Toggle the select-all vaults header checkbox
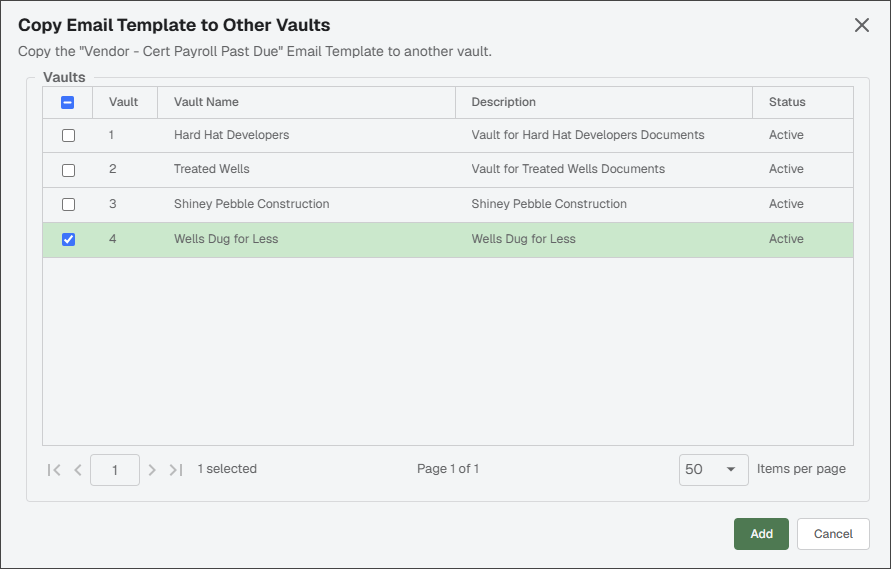The height and width of the screenshot is (569, 891). 68,102
